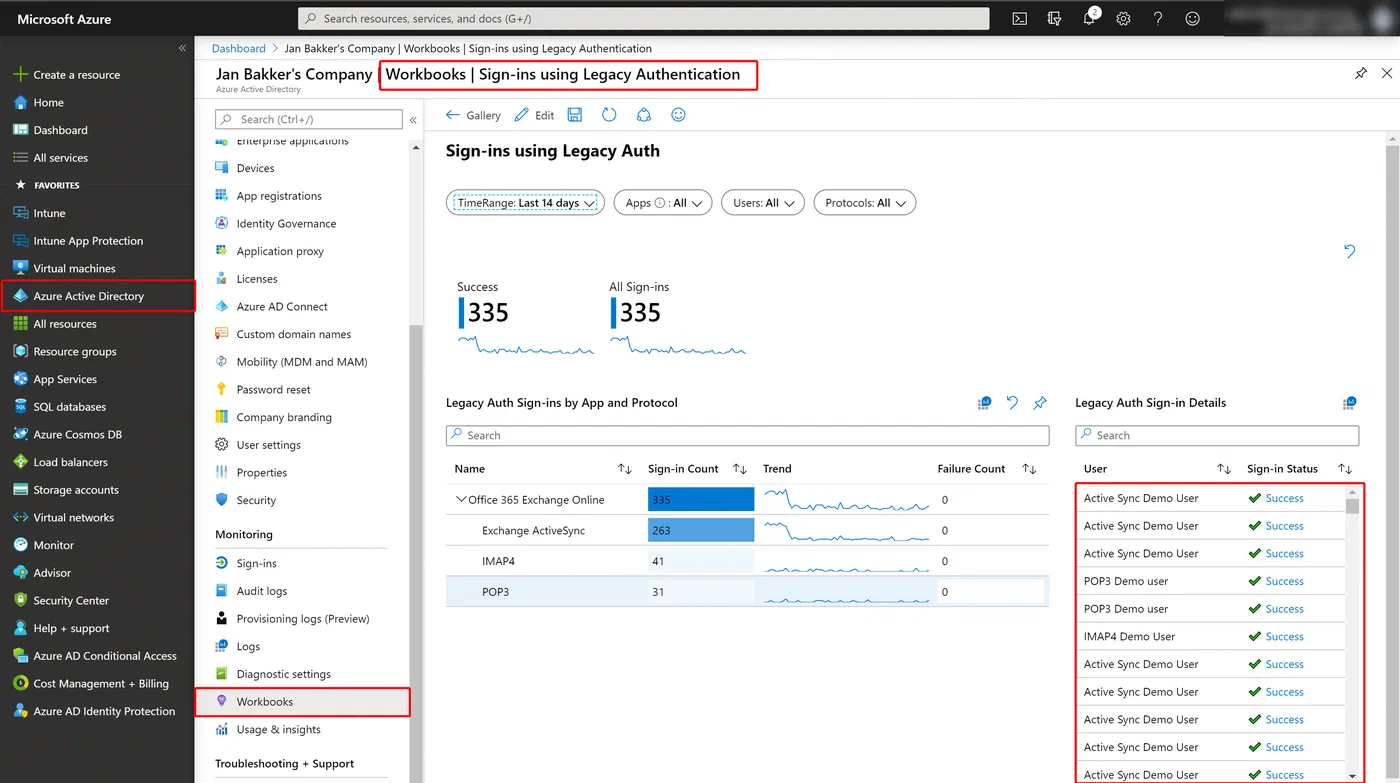Screen dimensions: 1400x783
Task: Open the directory and subscription filter icon
Action: click(x=1054, y=18)
